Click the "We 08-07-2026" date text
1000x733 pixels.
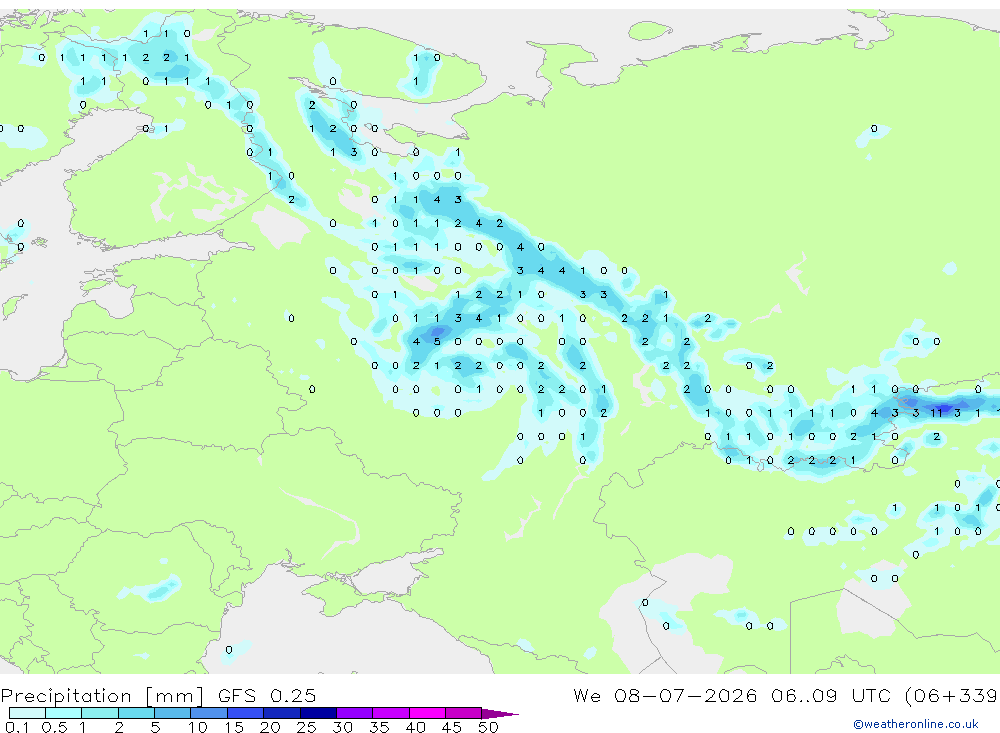coord(665,695)
